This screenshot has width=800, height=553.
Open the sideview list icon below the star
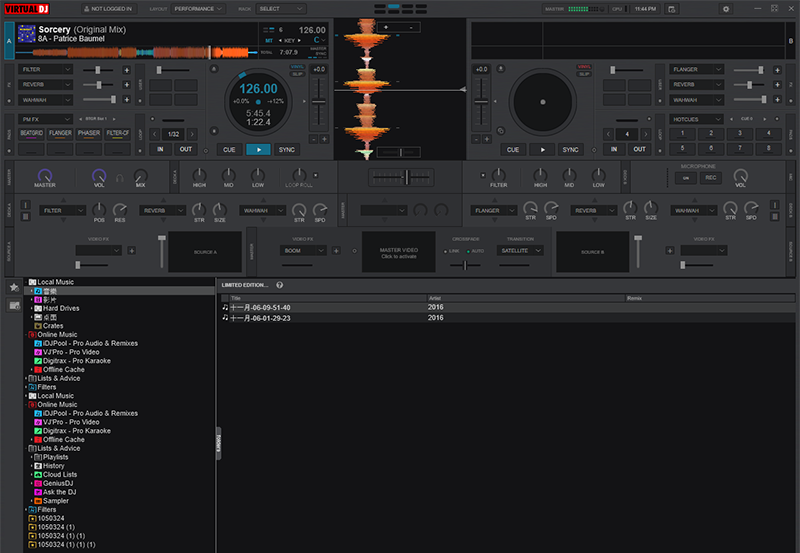[x=14, y=306]
